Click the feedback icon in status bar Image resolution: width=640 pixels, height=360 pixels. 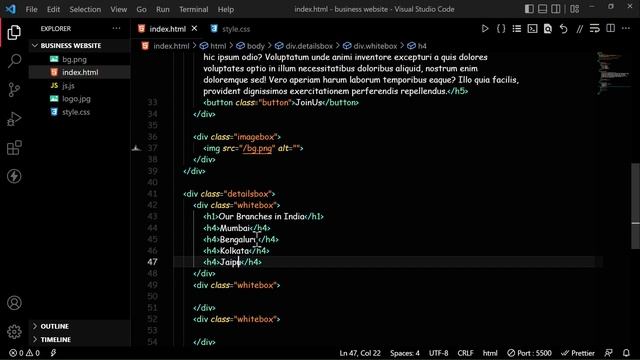[x=608, y=353]
